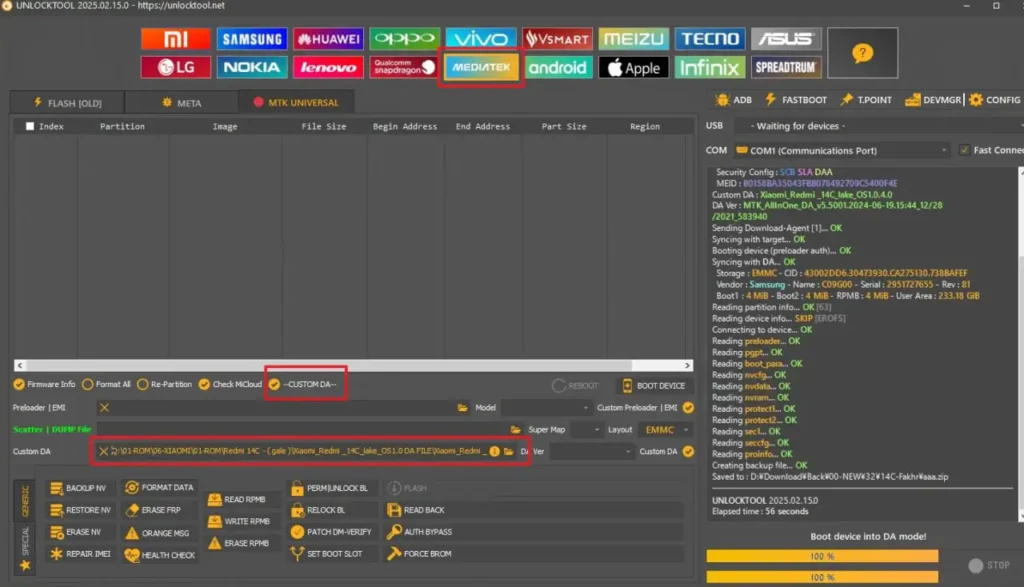This screenshot has height=587, width=1024.
Task: Select the GENERIC side tab
Action: coord(25,501)
